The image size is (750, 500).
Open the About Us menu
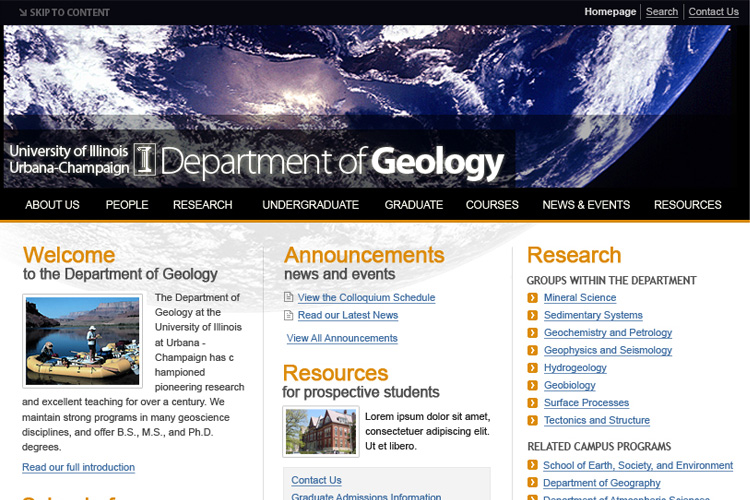point(52,205)
